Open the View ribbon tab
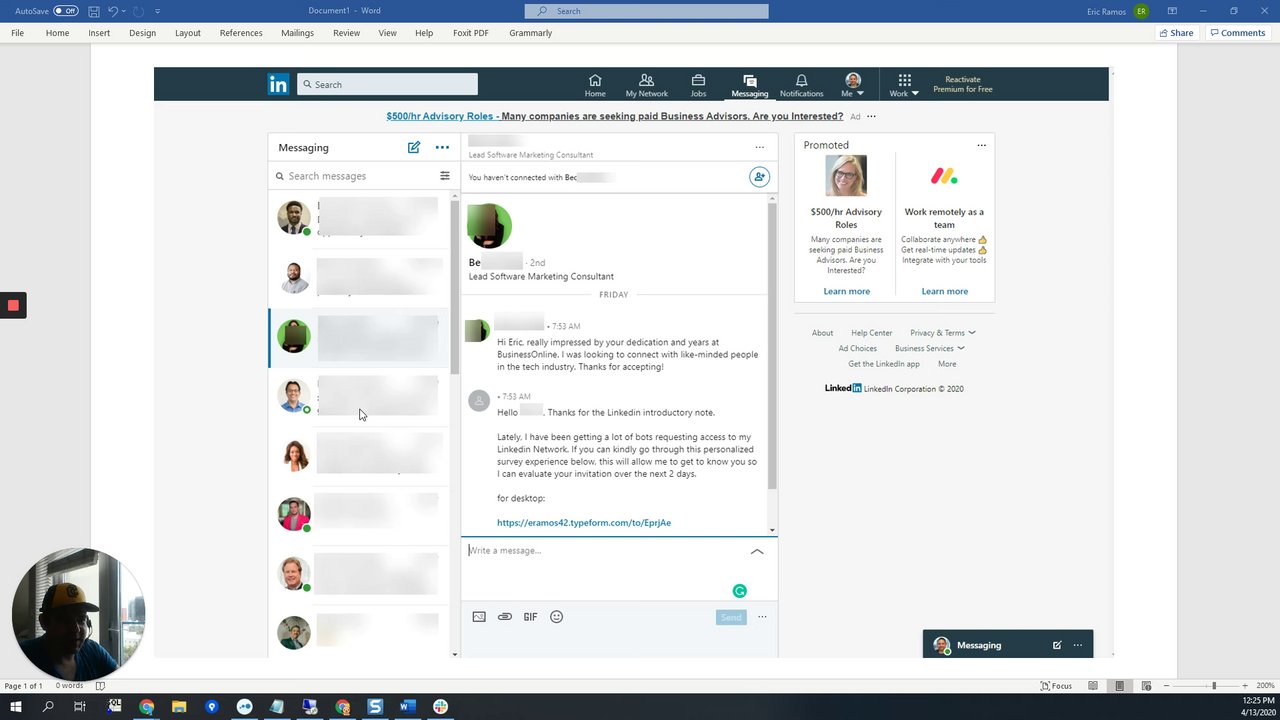The image size is (1280, 720). [387, 33]
